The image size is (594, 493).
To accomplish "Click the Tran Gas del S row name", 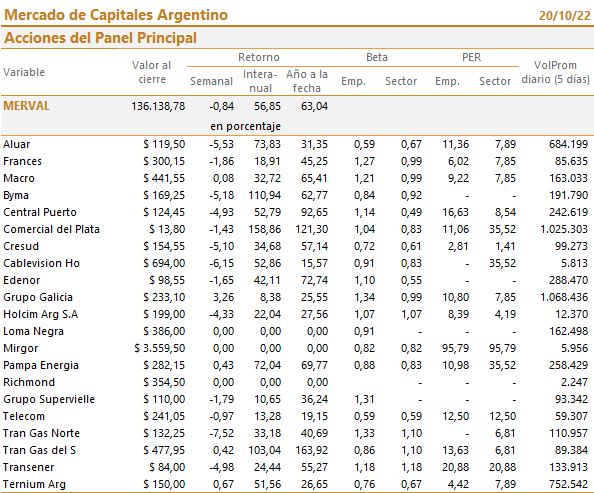I will point(39,451).
